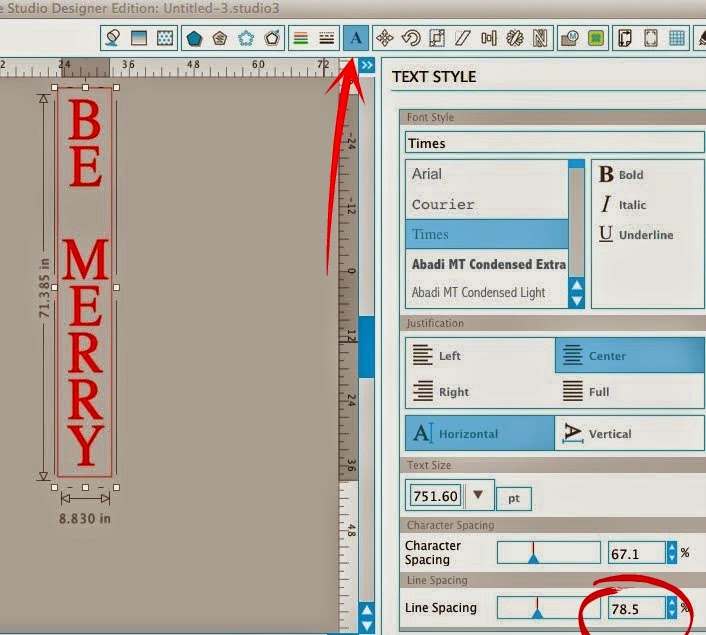The height and width of the screenshot is (635, 706).
Task: Choose Arial from font list
Action: coord(487,174)
